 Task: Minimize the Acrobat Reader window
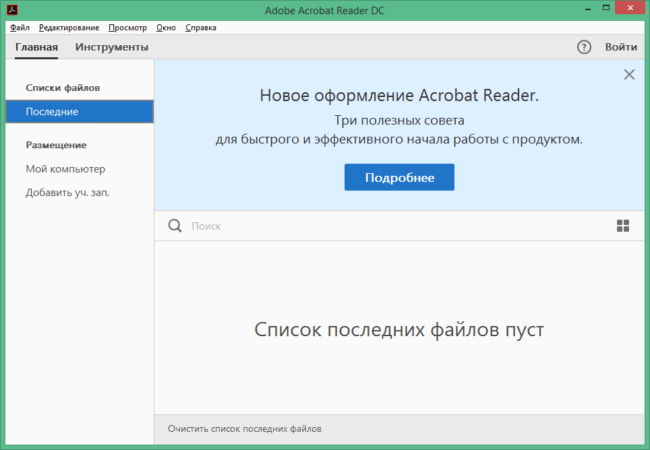[588, 8]
